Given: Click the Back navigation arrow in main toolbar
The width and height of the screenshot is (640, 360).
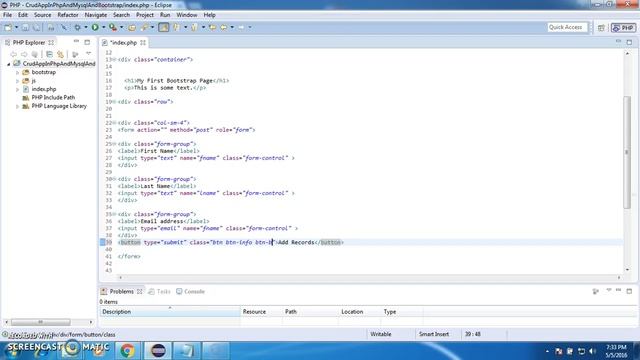Looking at the screenshot, I should pos(224,27).
